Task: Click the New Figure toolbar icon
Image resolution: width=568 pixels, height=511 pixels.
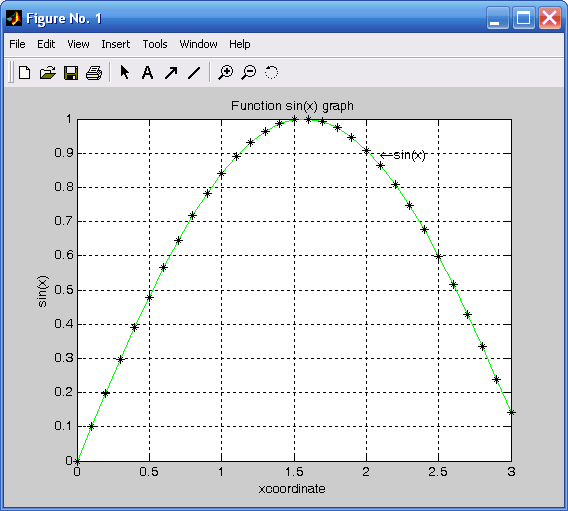Action: tap(24, 72)
